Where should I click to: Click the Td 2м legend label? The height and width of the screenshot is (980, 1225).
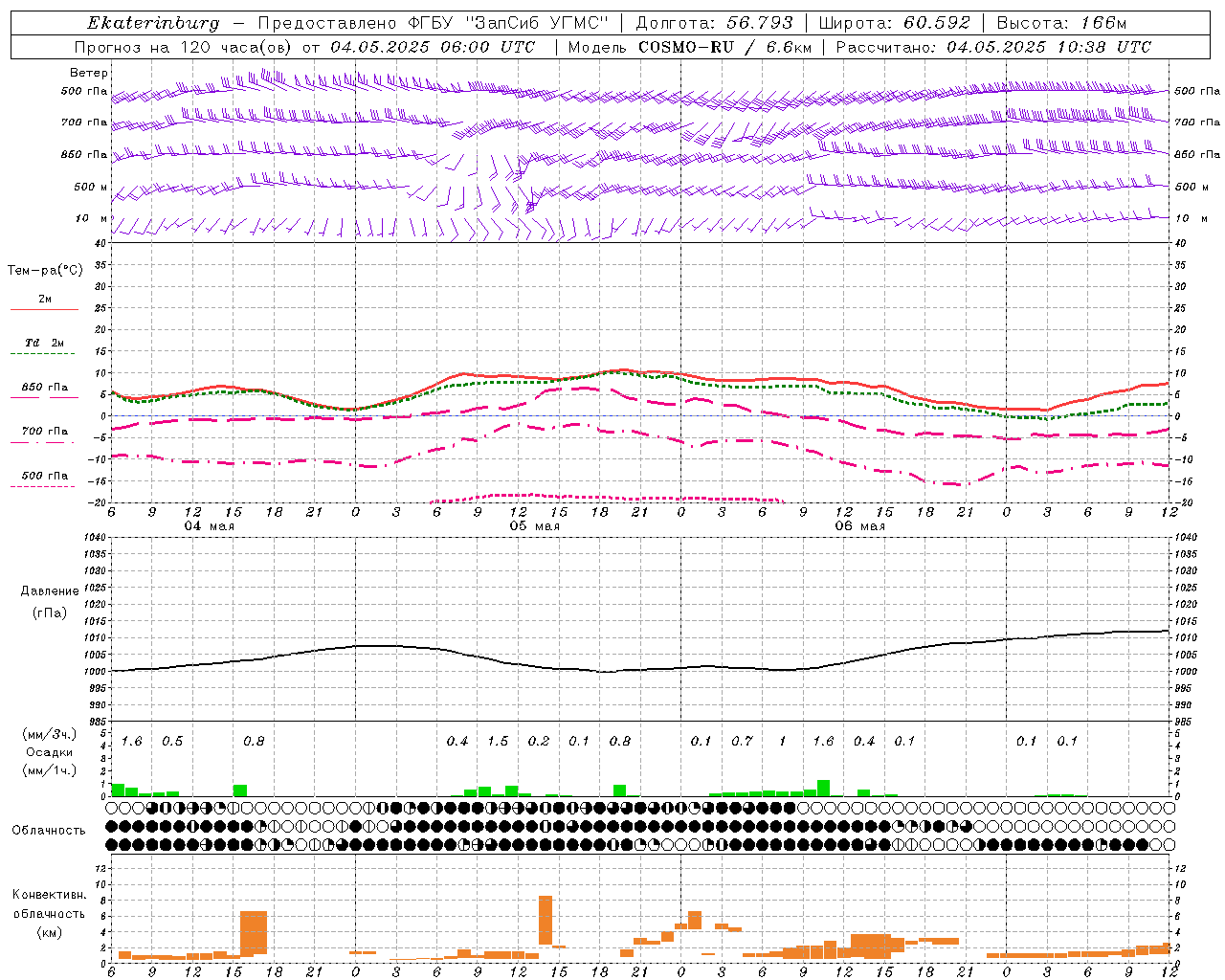tap(45, 343)
